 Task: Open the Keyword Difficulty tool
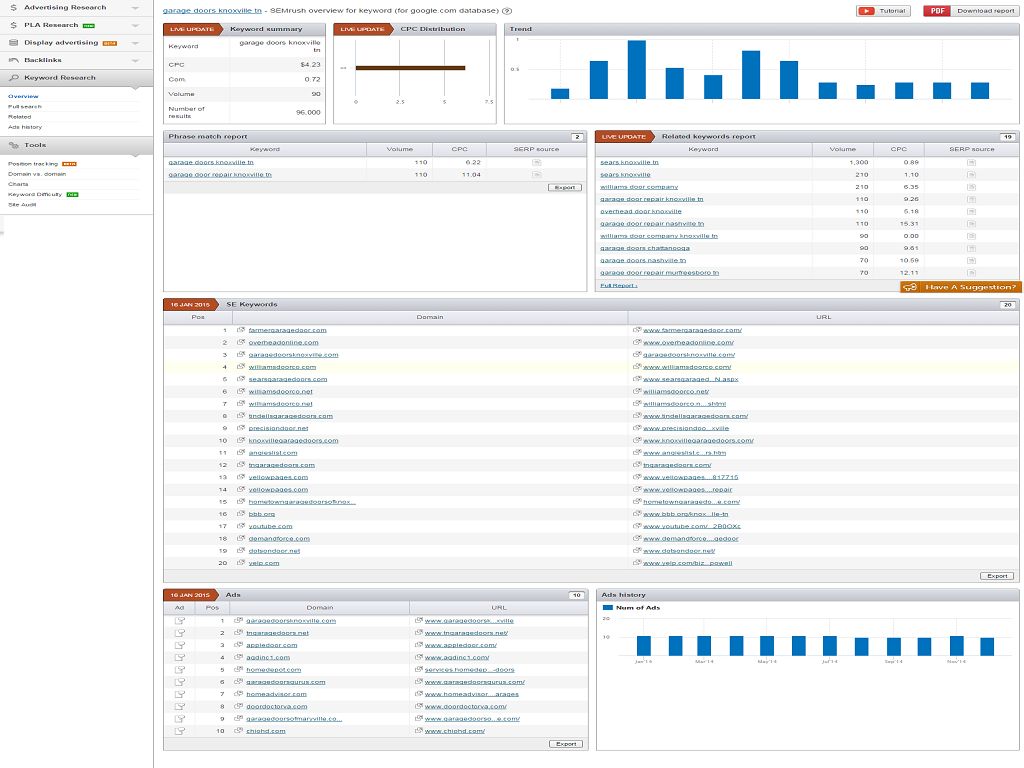click(x=35, y=195)
